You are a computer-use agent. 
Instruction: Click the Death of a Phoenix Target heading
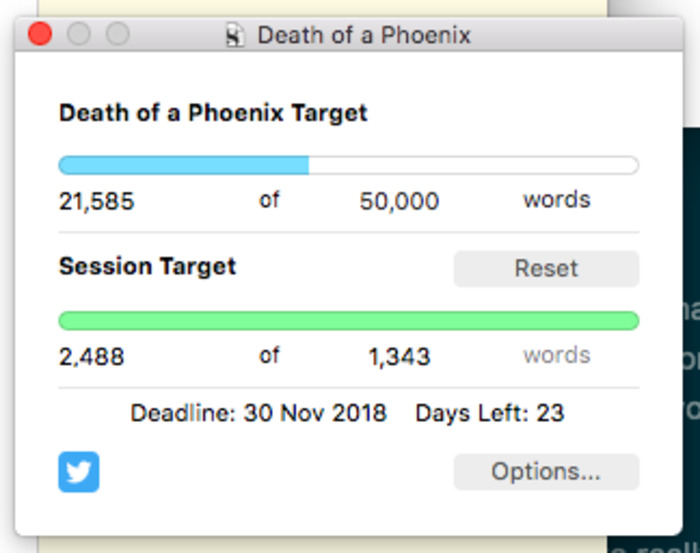(x=213, y=113)
